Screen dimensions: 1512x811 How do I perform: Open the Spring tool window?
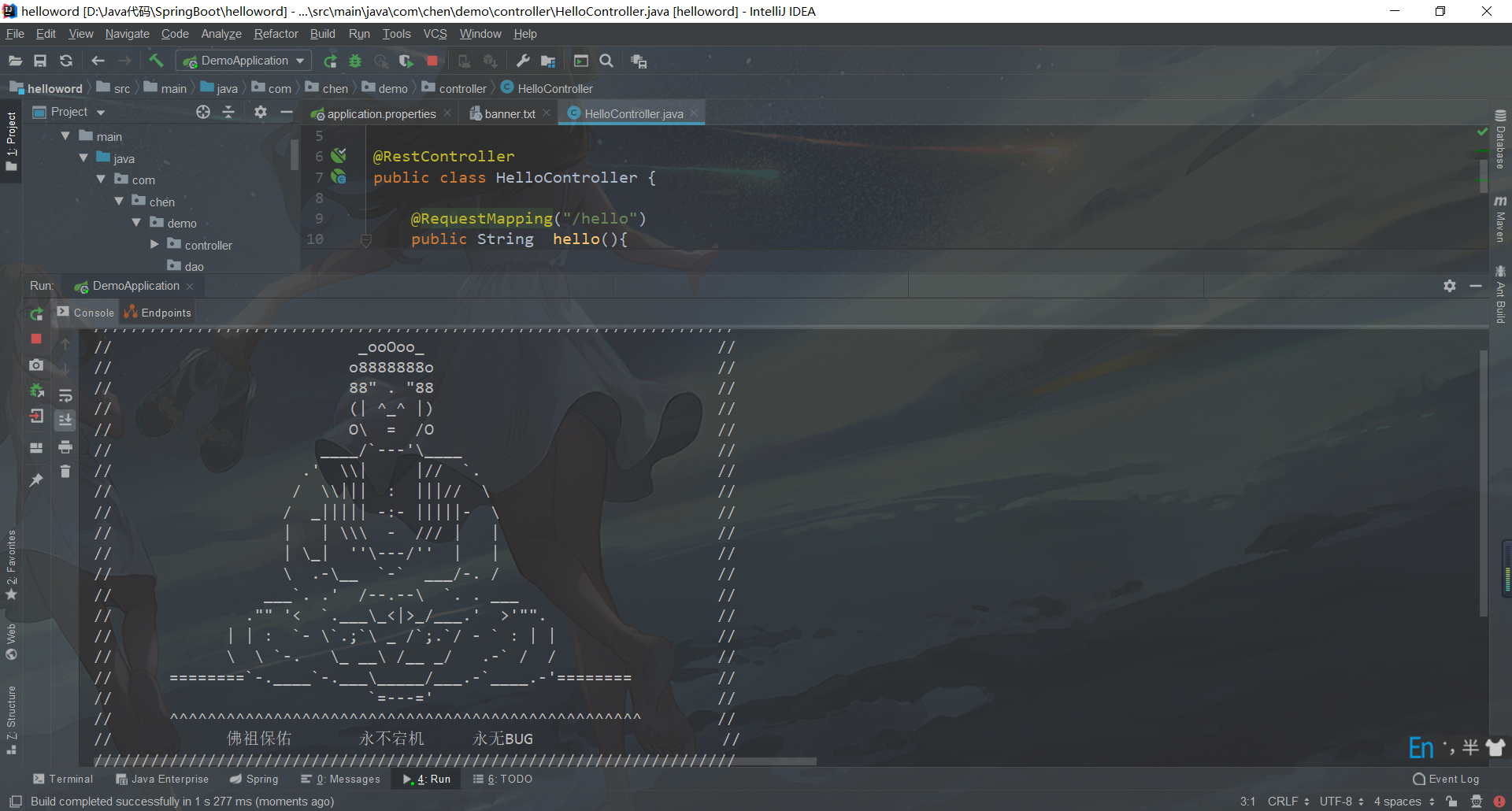254,779
